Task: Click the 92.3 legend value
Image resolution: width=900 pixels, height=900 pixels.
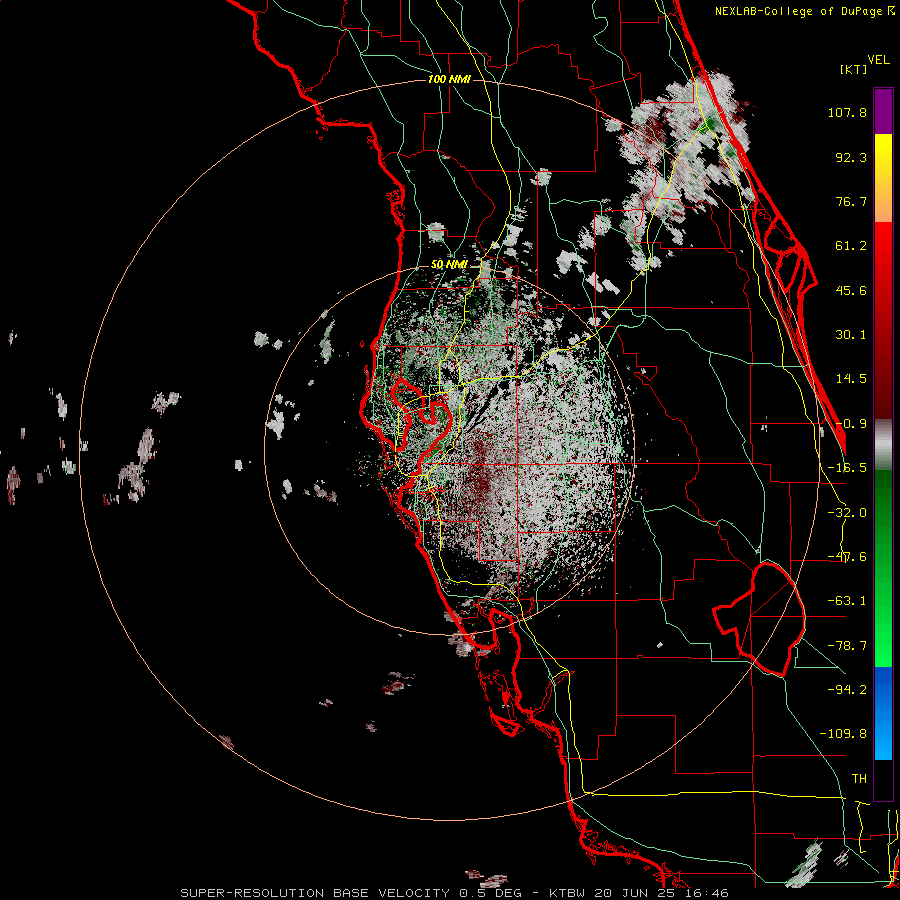Action: 851,157
